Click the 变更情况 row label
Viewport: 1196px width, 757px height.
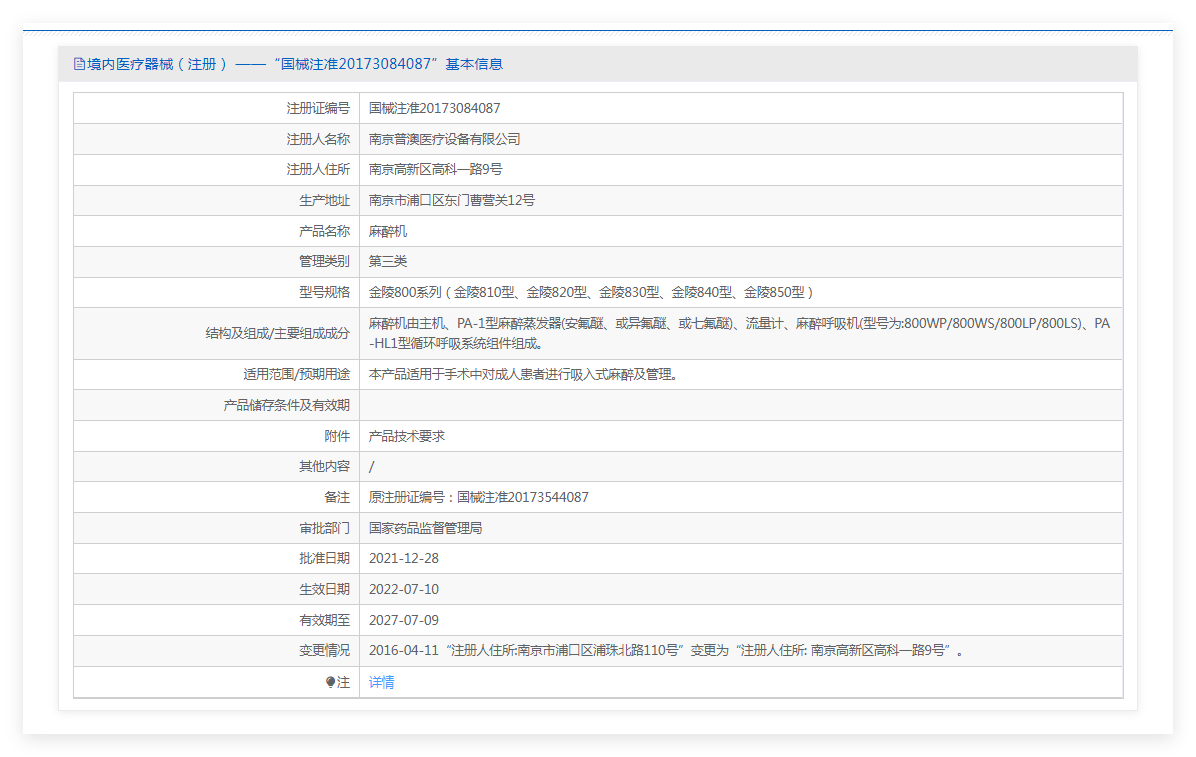(324, 651)
